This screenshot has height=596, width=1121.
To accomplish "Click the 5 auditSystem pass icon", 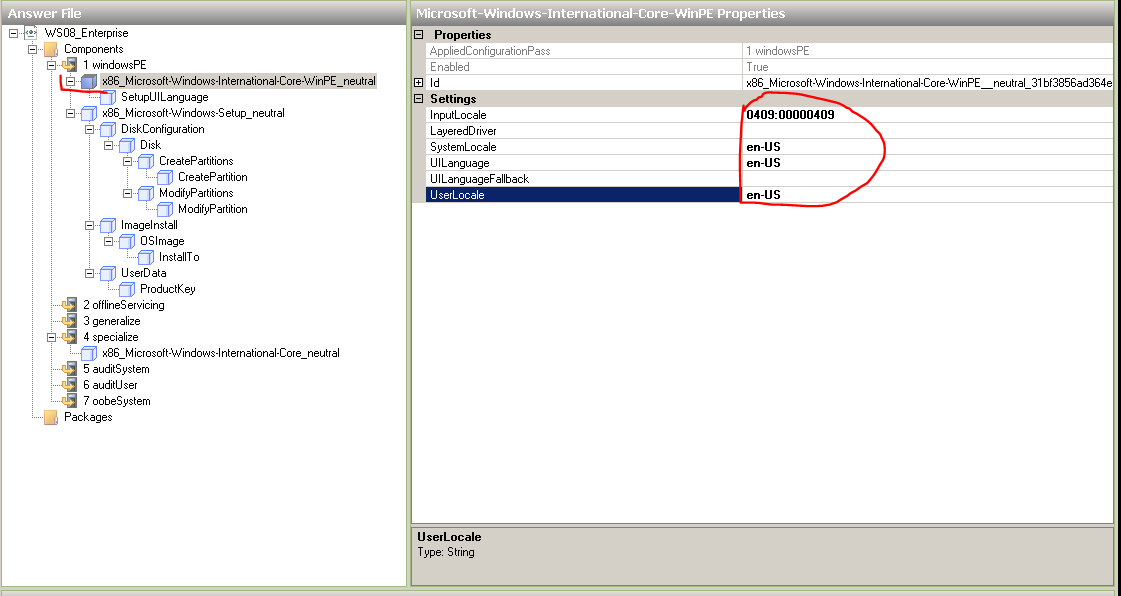I will 69,369.
